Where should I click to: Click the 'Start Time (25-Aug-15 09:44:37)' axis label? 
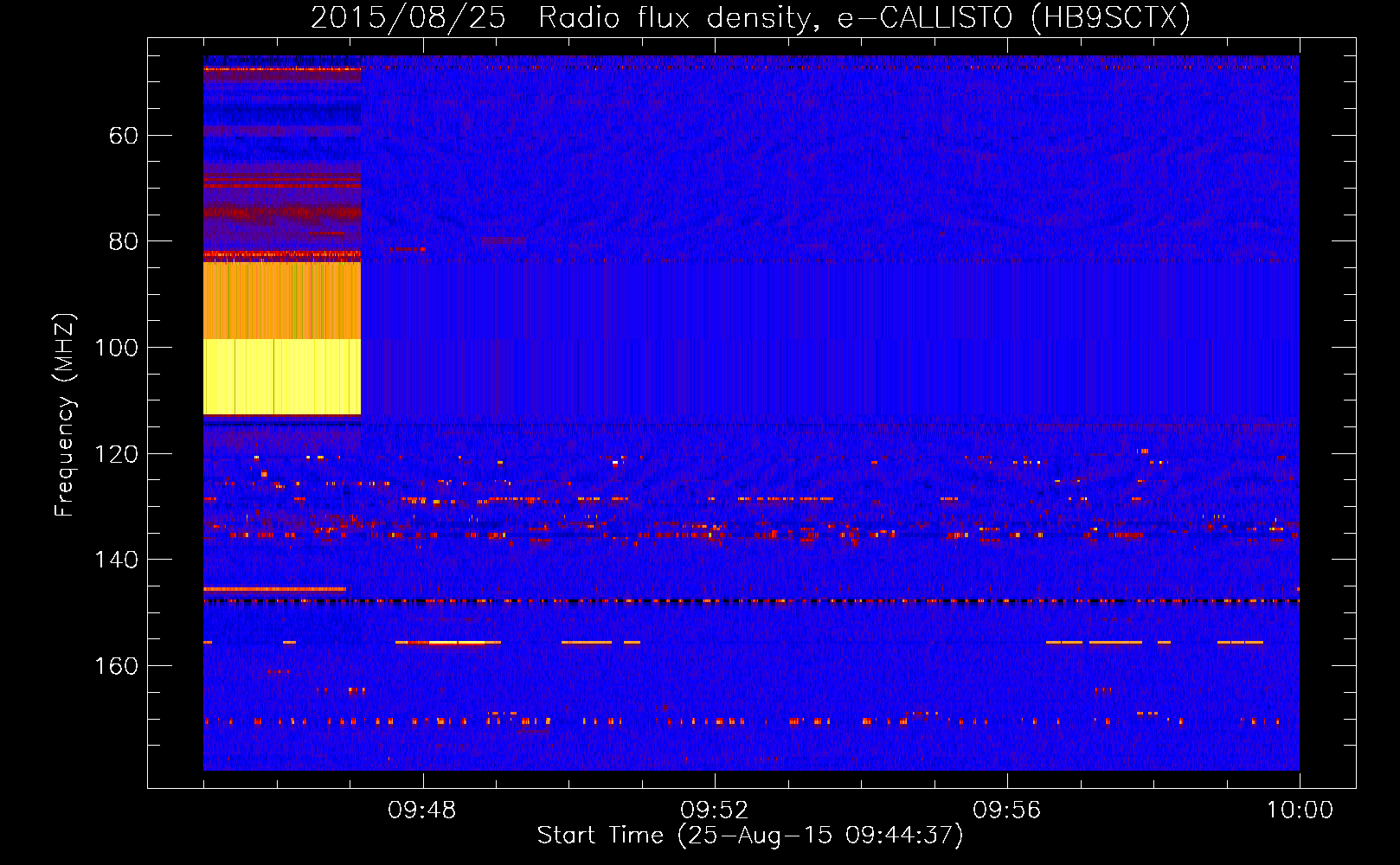(750, 836)
